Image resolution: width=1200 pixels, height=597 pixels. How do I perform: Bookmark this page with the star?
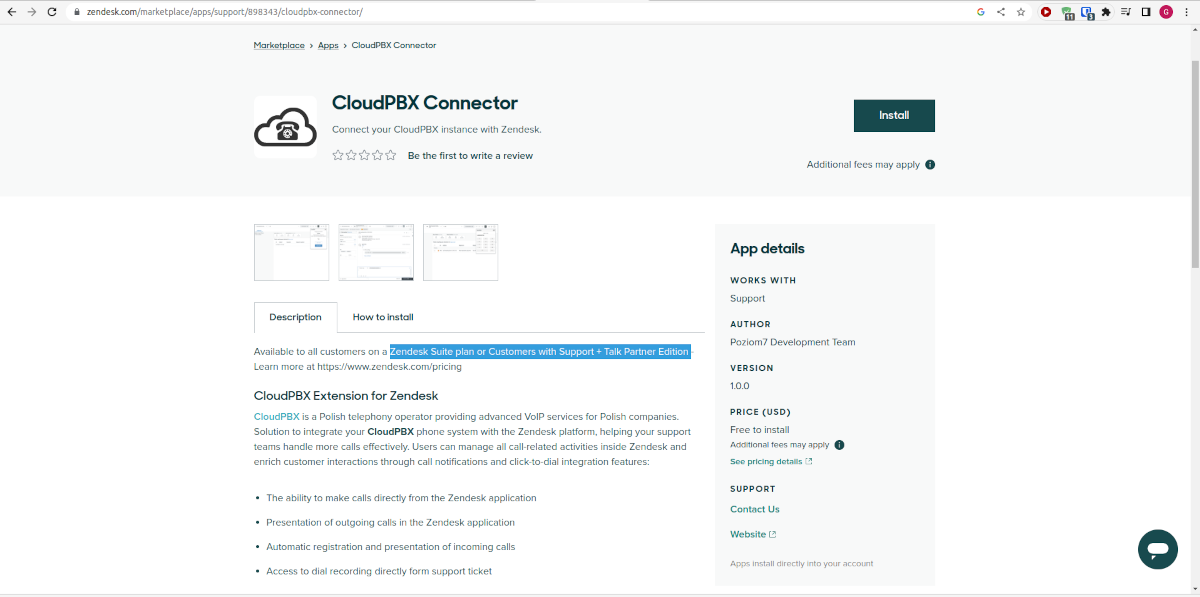(x=1021, y=12)
